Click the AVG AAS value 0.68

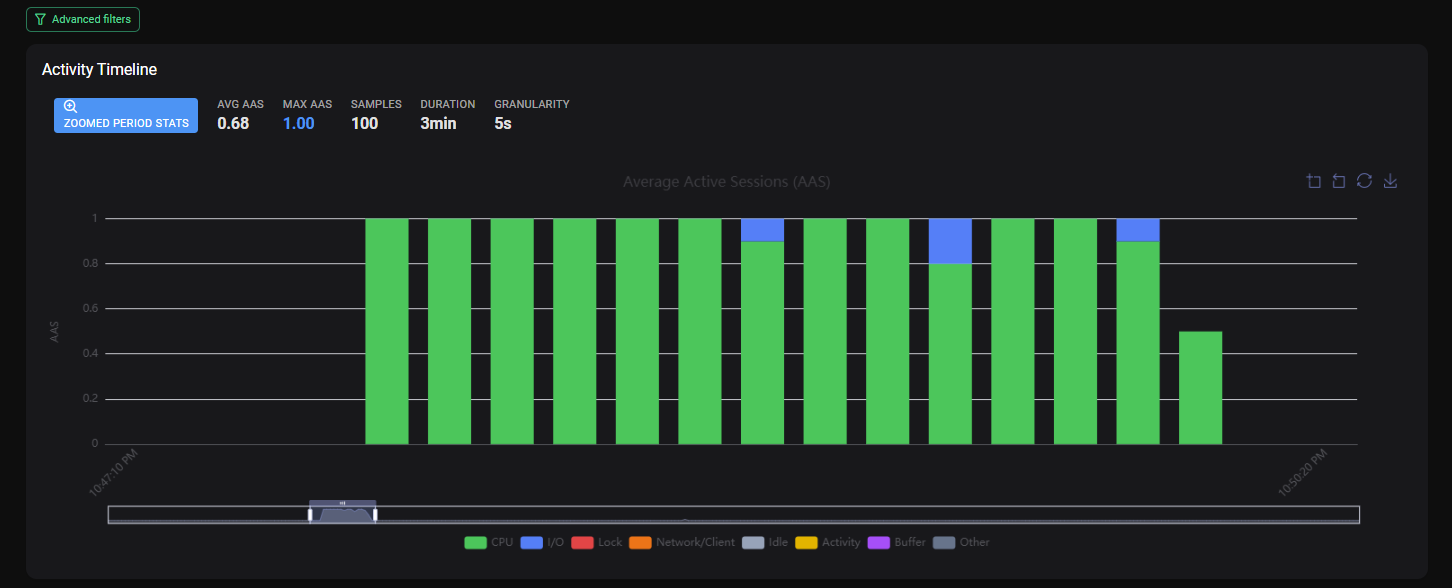tap(233, 124)
